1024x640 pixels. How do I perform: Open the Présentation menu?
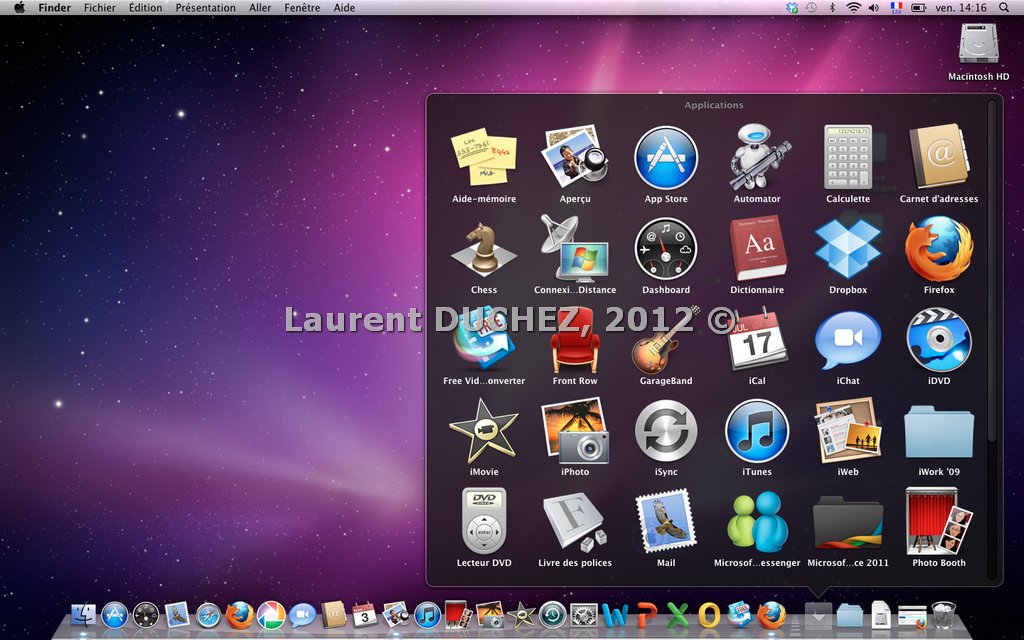[206, 8]
